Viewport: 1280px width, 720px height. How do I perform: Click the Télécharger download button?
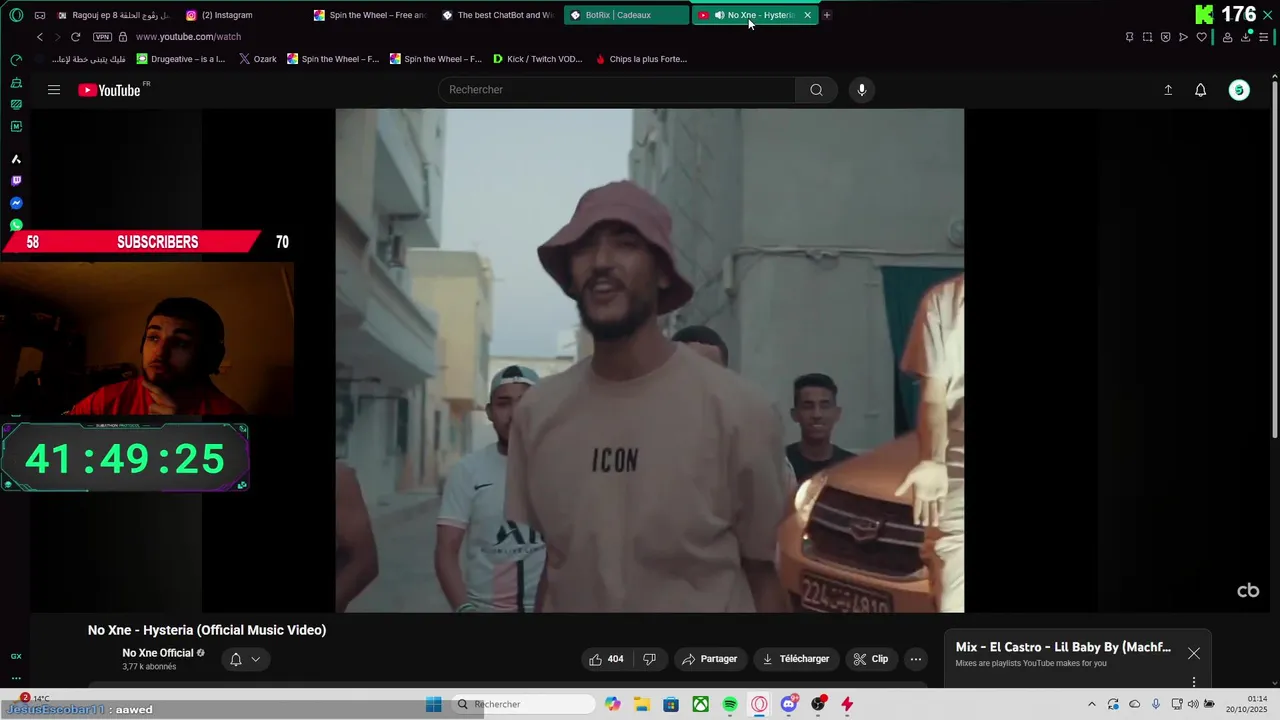coord(796,659)
